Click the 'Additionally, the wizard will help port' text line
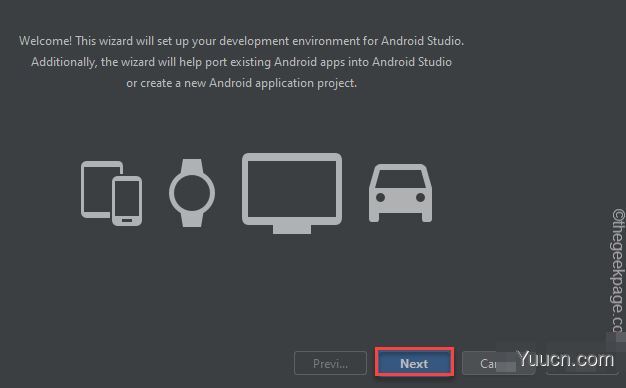The image size is (626, 388). point(242,62)
